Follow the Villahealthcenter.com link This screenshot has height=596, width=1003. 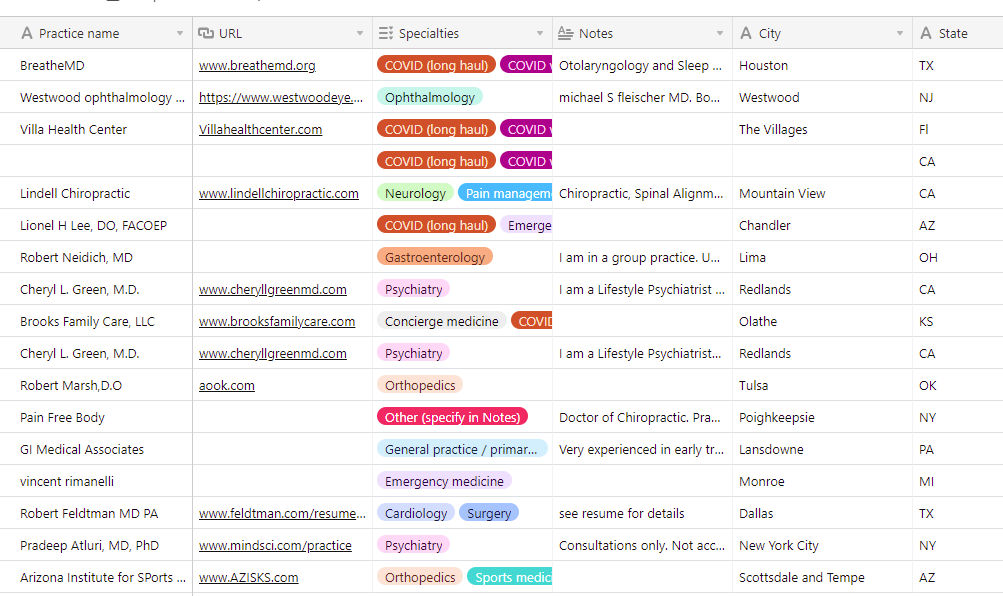(x=260, y=130)
